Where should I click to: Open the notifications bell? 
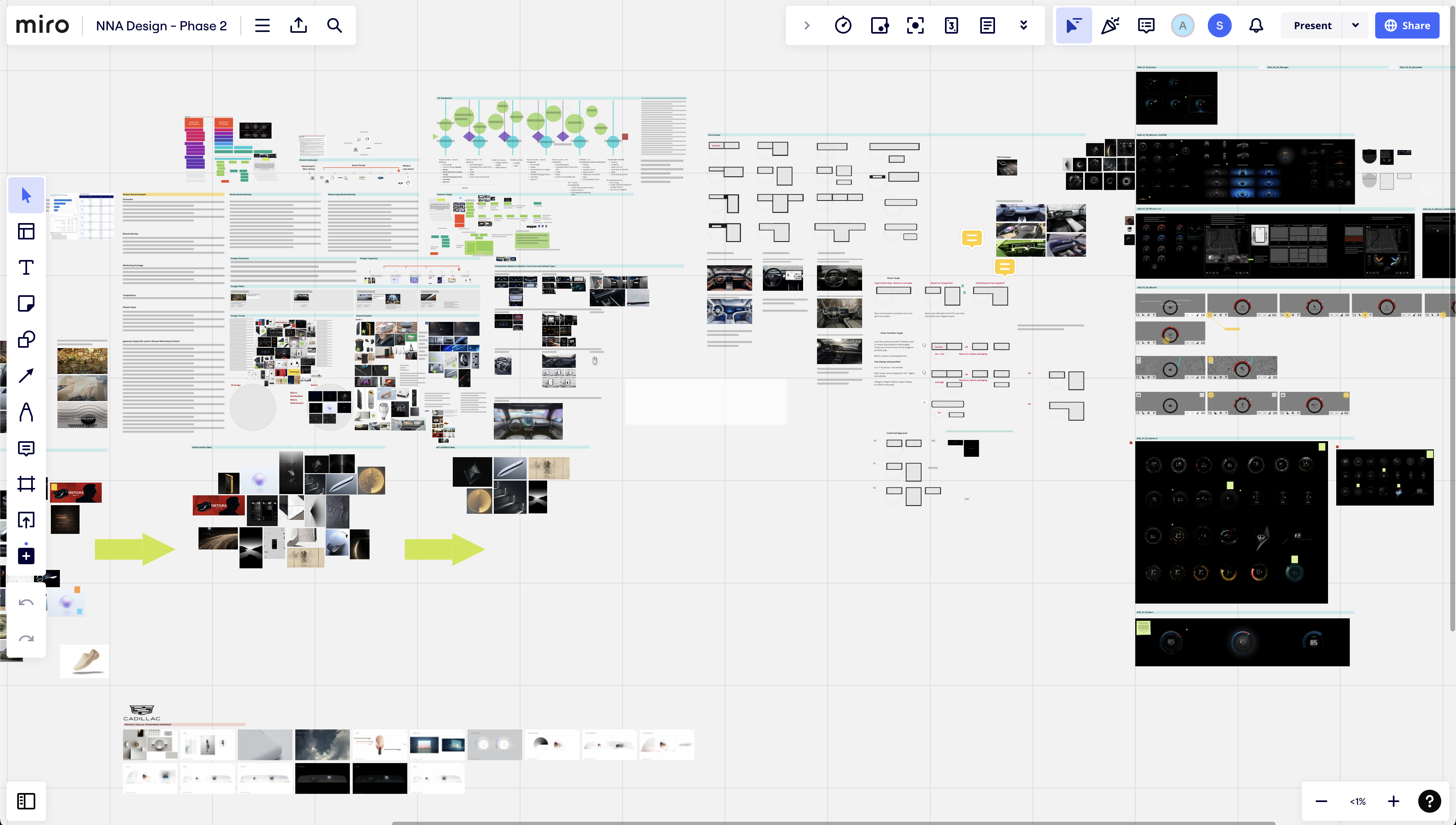(1256, 25)
